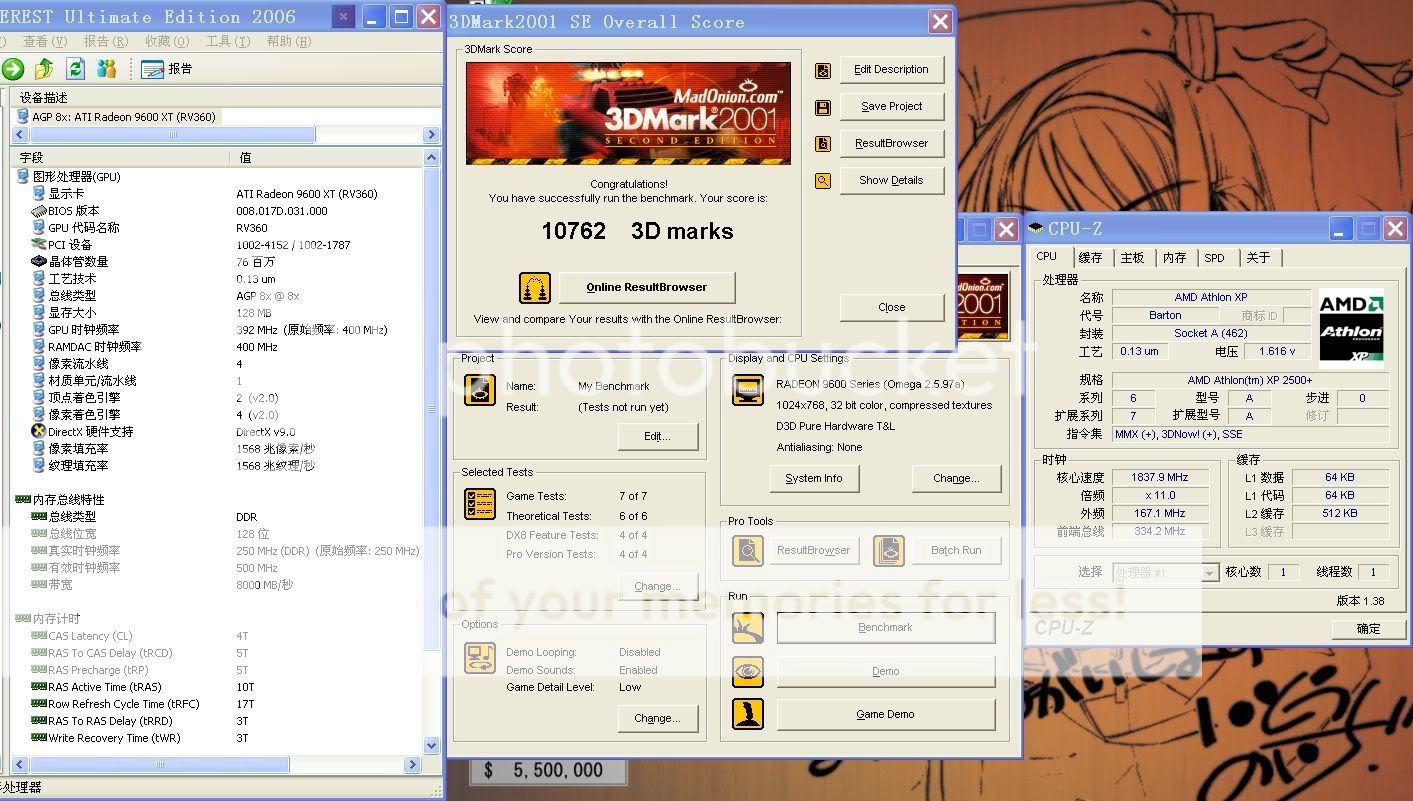Click the Pro Tools ResultBrowser magnifier icon

[x=748, y=551]
